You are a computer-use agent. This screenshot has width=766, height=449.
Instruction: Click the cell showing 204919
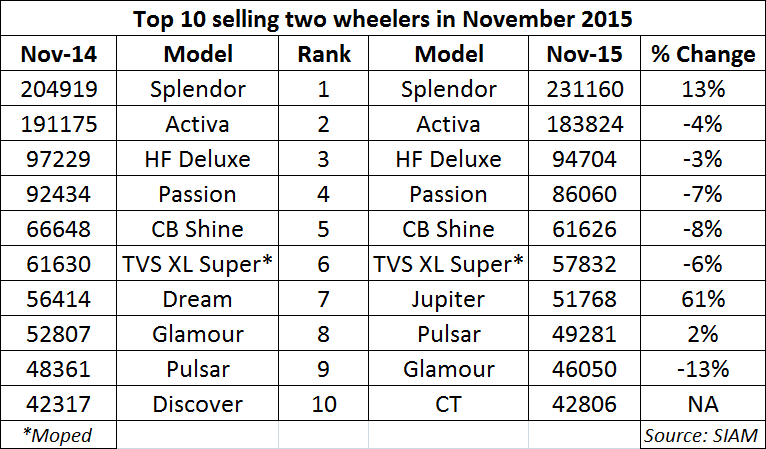point(58,89)
